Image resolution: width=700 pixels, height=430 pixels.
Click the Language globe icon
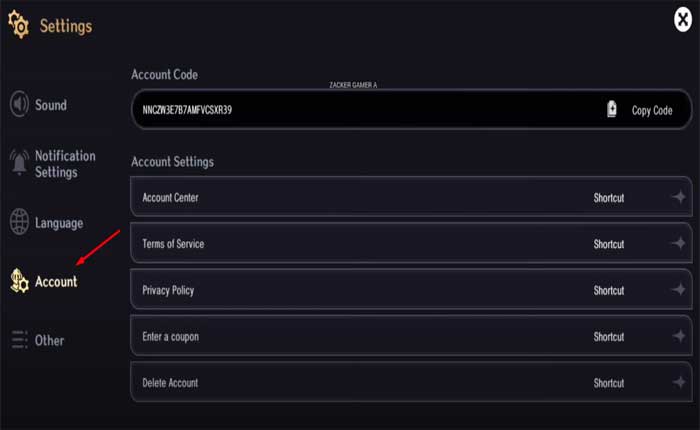19,222
